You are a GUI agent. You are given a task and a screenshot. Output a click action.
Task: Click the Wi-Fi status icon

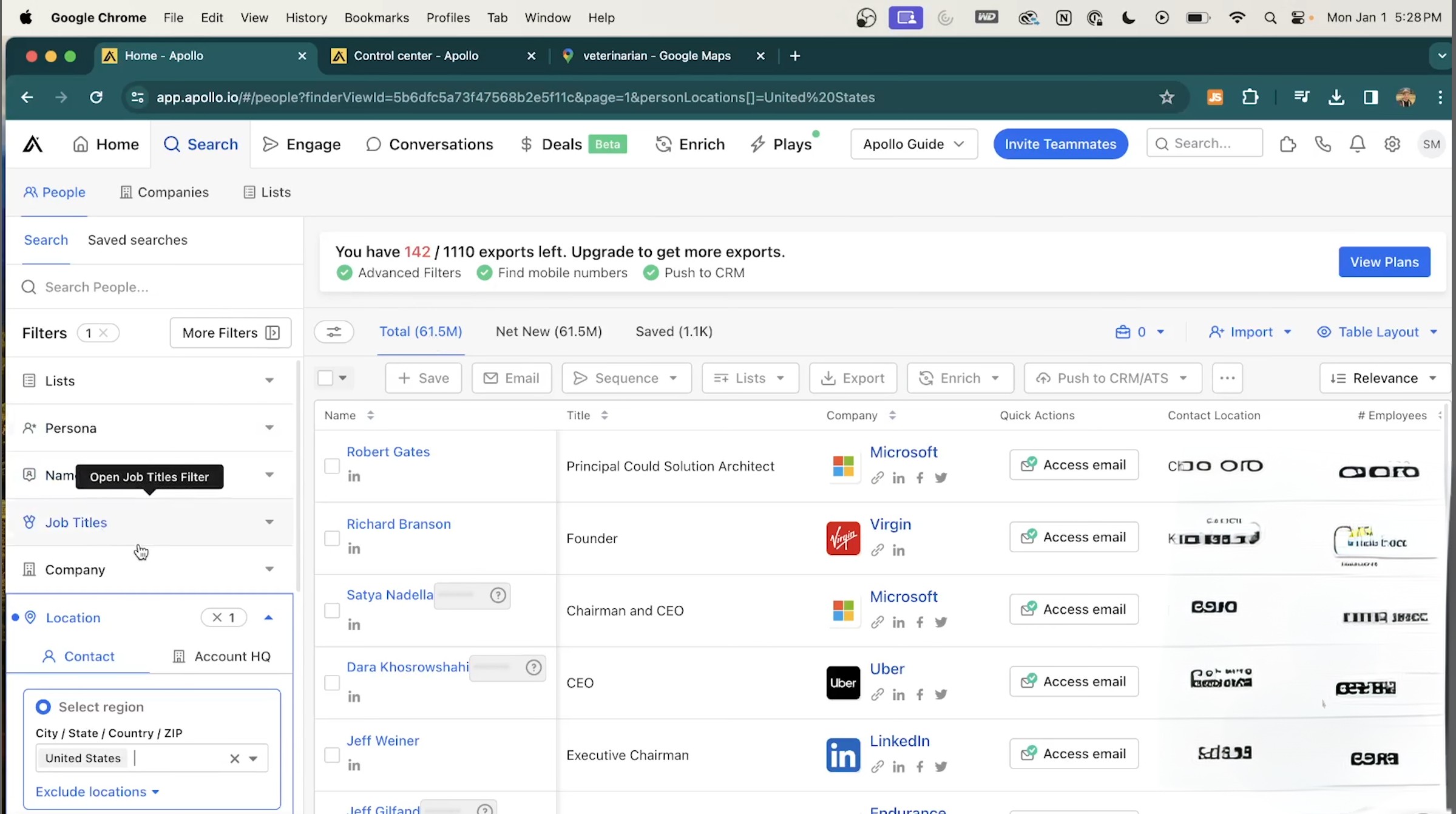pos(1236,18)
